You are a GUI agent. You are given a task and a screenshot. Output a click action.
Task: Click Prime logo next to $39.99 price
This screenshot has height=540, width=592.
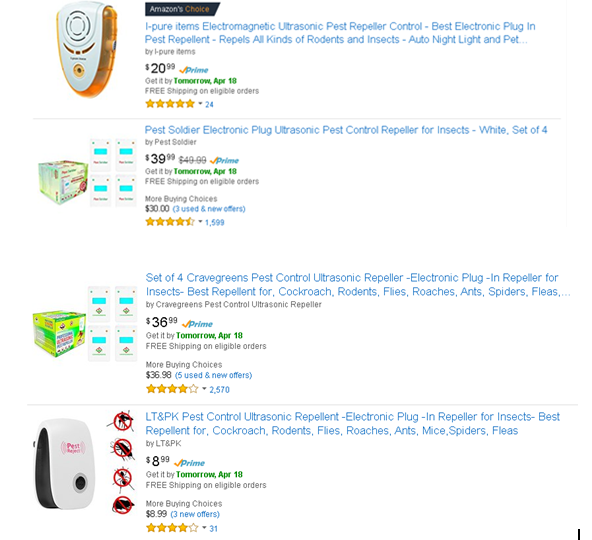pos(224,160)
